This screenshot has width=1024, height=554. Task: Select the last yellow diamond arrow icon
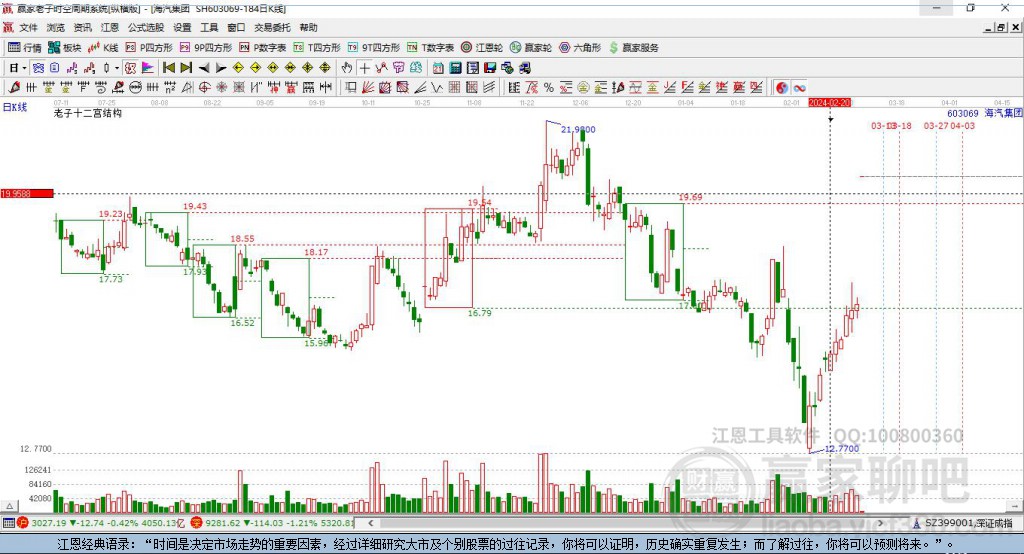point(325,68)
